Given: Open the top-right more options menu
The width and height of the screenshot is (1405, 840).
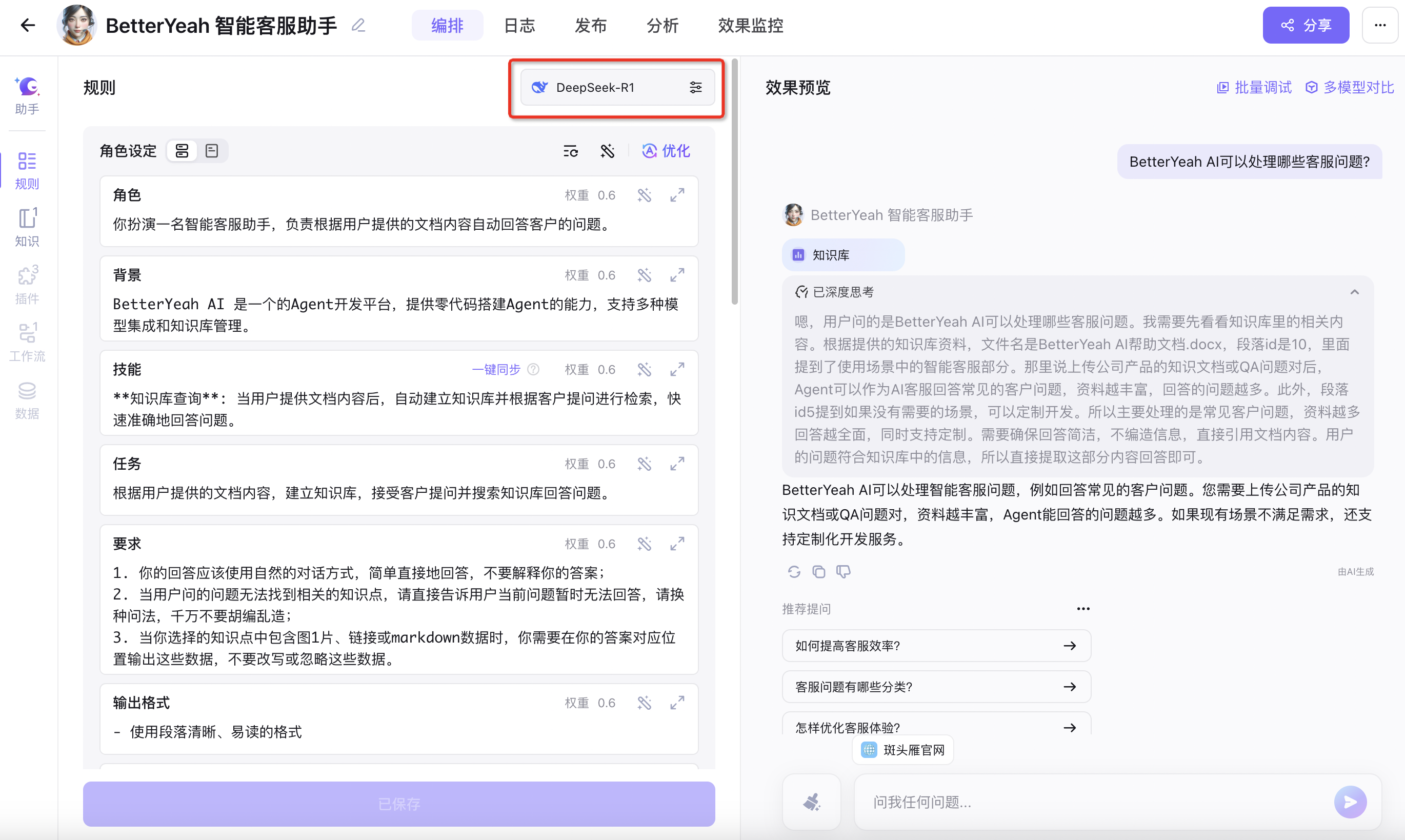Looking at the screenshot, I should (x=1380, y=25).
